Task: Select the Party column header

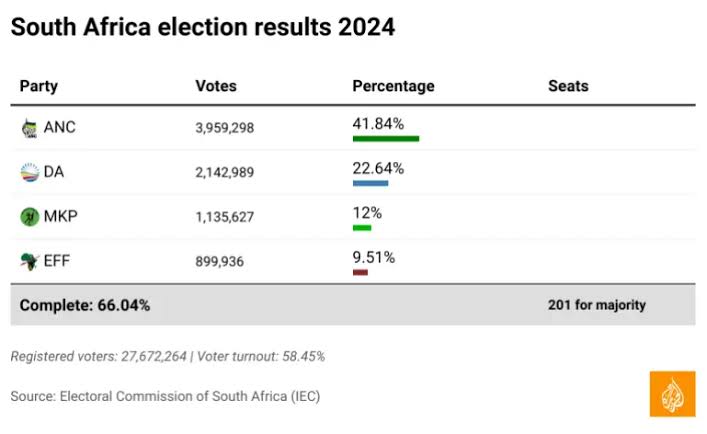Action: tap(39, 86)
